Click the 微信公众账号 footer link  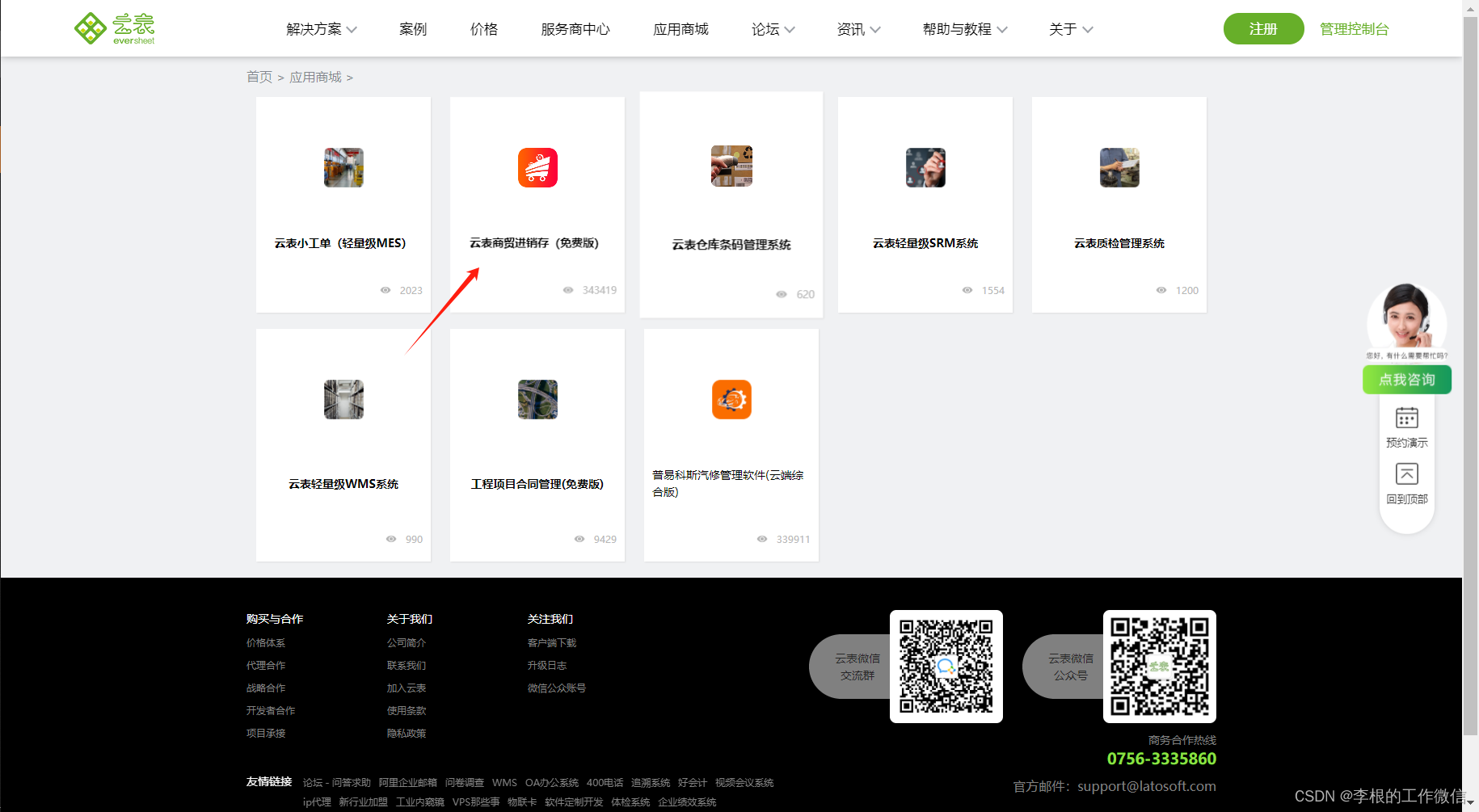(x=557, y=688)
